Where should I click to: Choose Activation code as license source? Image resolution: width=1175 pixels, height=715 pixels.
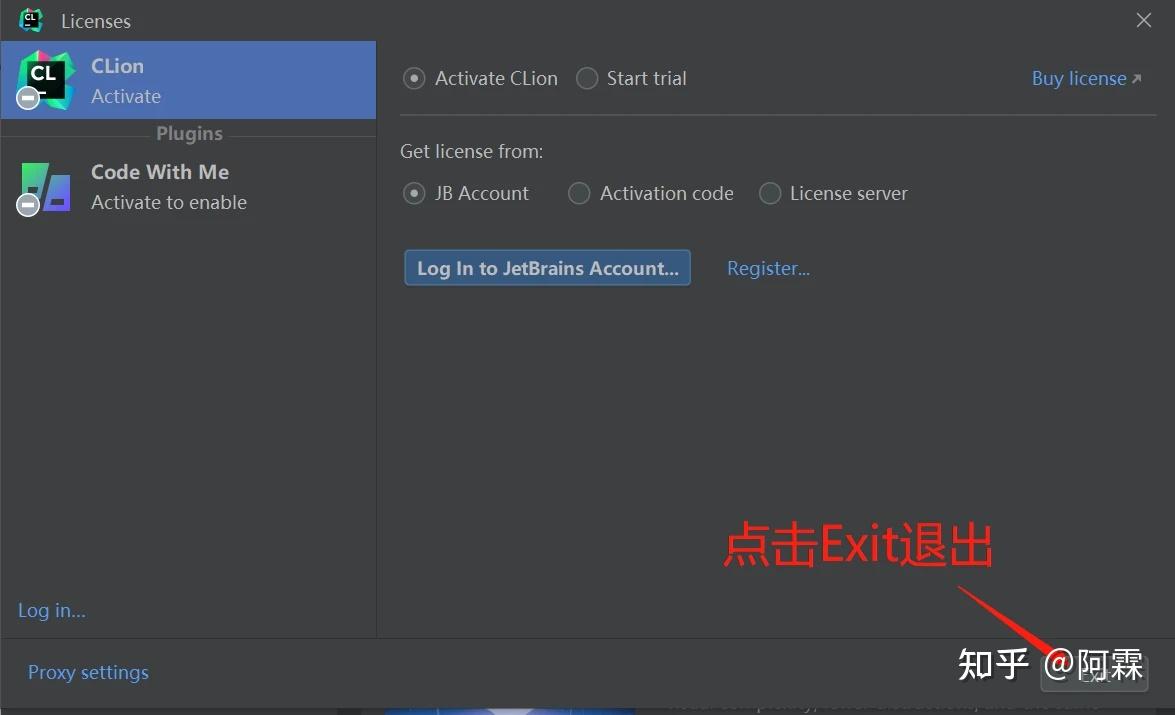coord(579,193)
